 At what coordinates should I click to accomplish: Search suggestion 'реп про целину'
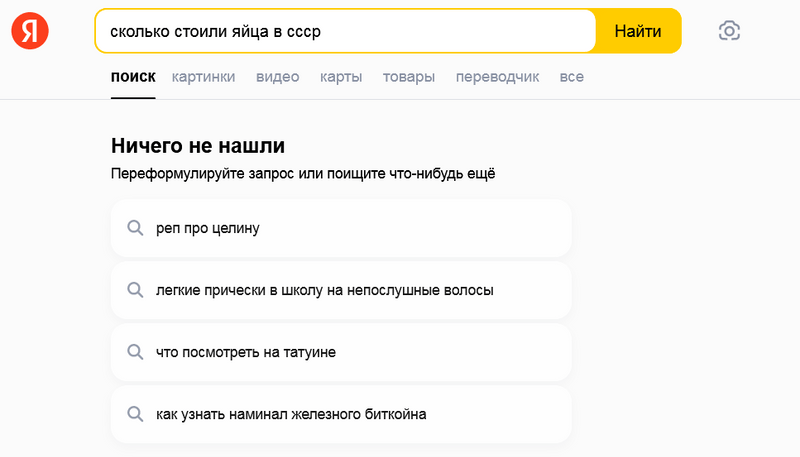[208, 228]
